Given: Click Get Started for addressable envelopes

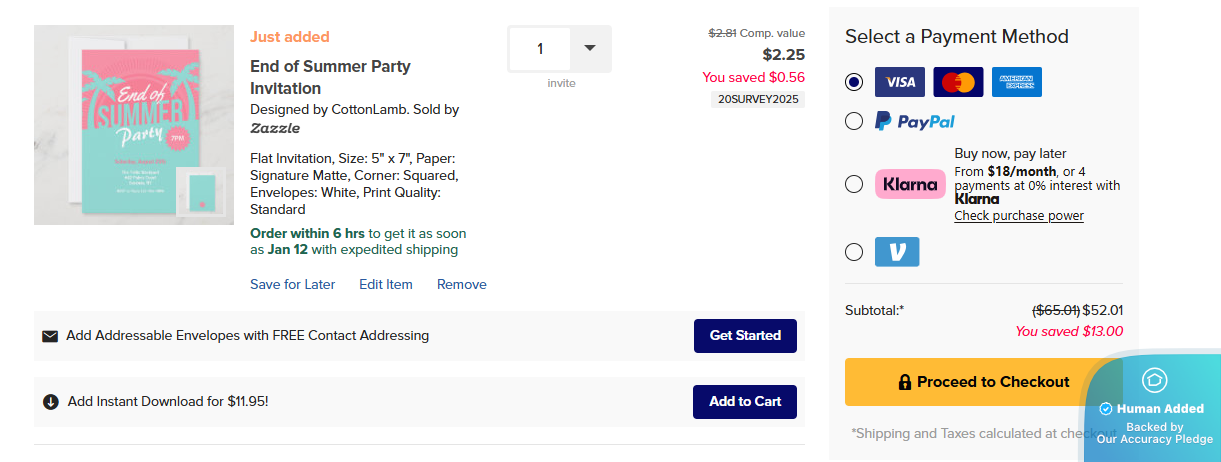Looking at the screenshot, I should (745, 336).
